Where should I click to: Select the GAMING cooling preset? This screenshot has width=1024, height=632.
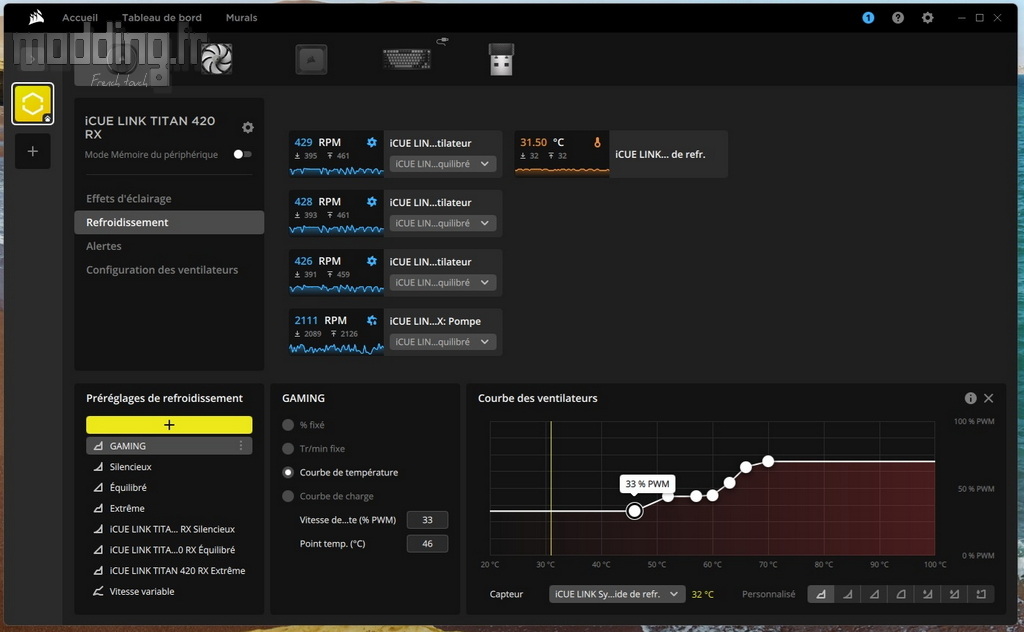coord(169,445)
